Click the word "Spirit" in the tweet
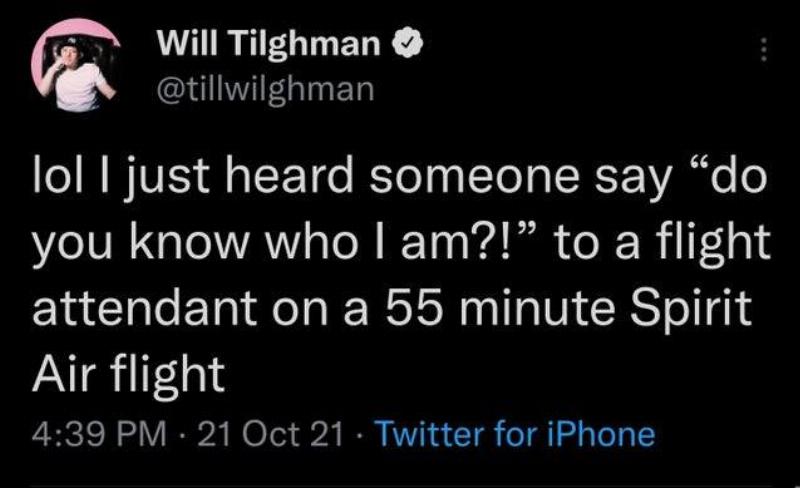800x488 pixels. (x=692, y=310)
